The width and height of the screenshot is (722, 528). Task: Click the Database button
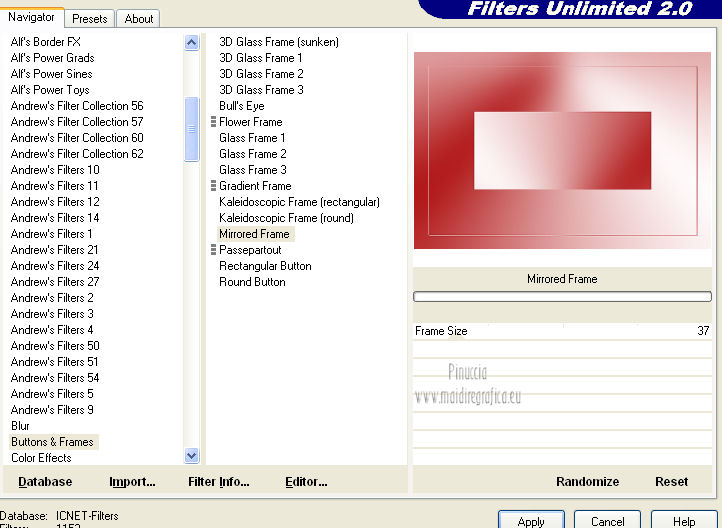tap(45, 482)
